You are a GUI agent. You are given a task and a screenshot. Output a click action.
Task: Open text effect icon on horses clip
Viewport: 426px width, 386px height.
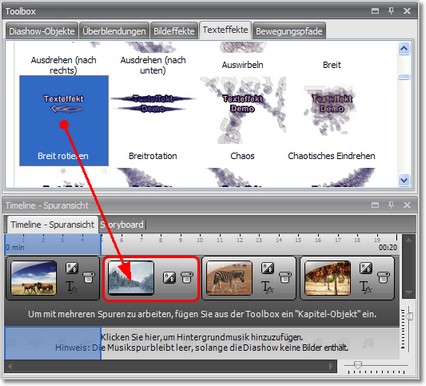click(71, 287)
